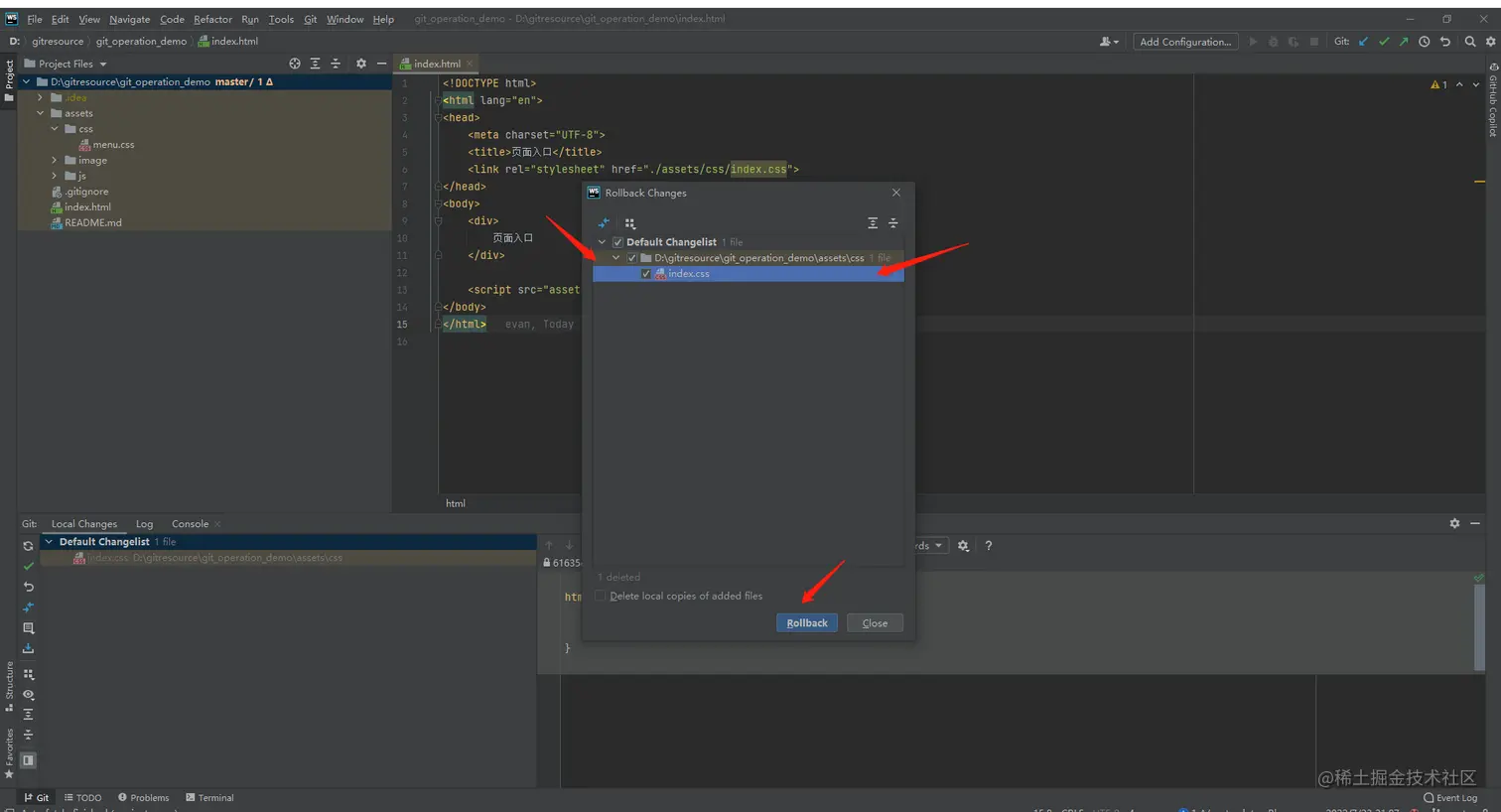This screenshot has width=1501, height=812.
Task: Click Refresh icon in Git Local Changes panel
Action: (28, 546)
